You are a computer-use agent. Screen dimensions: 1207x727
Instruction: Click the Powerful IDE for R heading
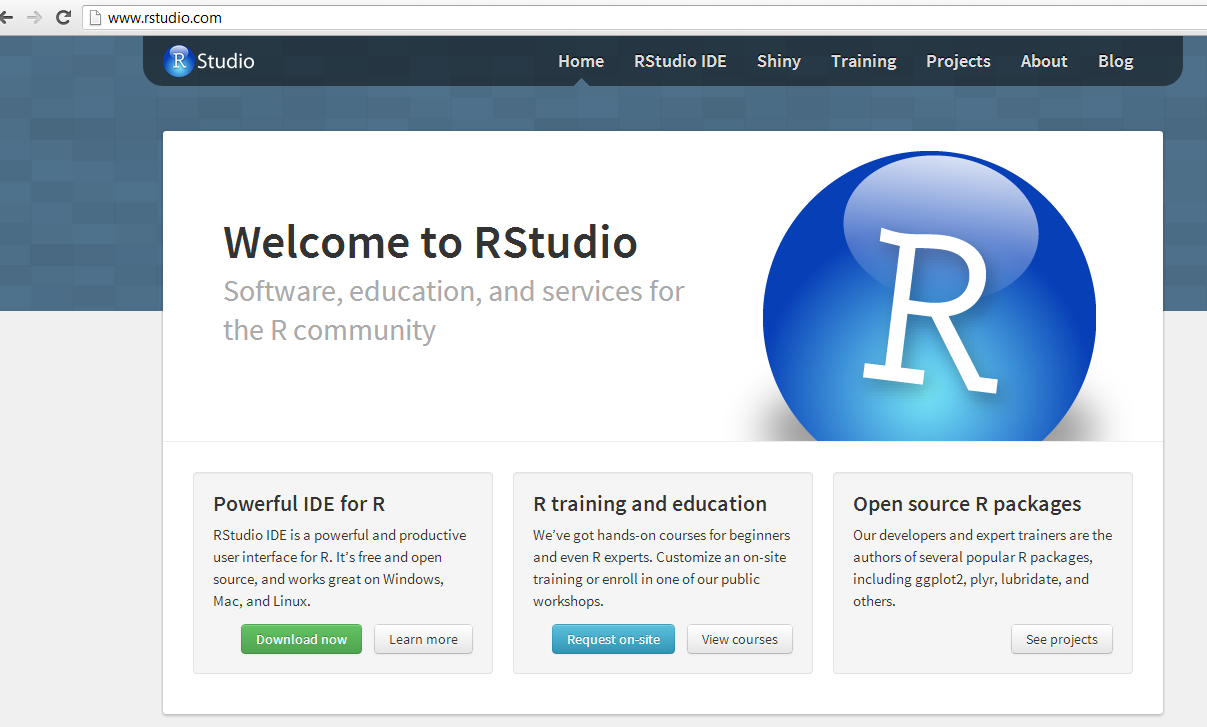299,504
